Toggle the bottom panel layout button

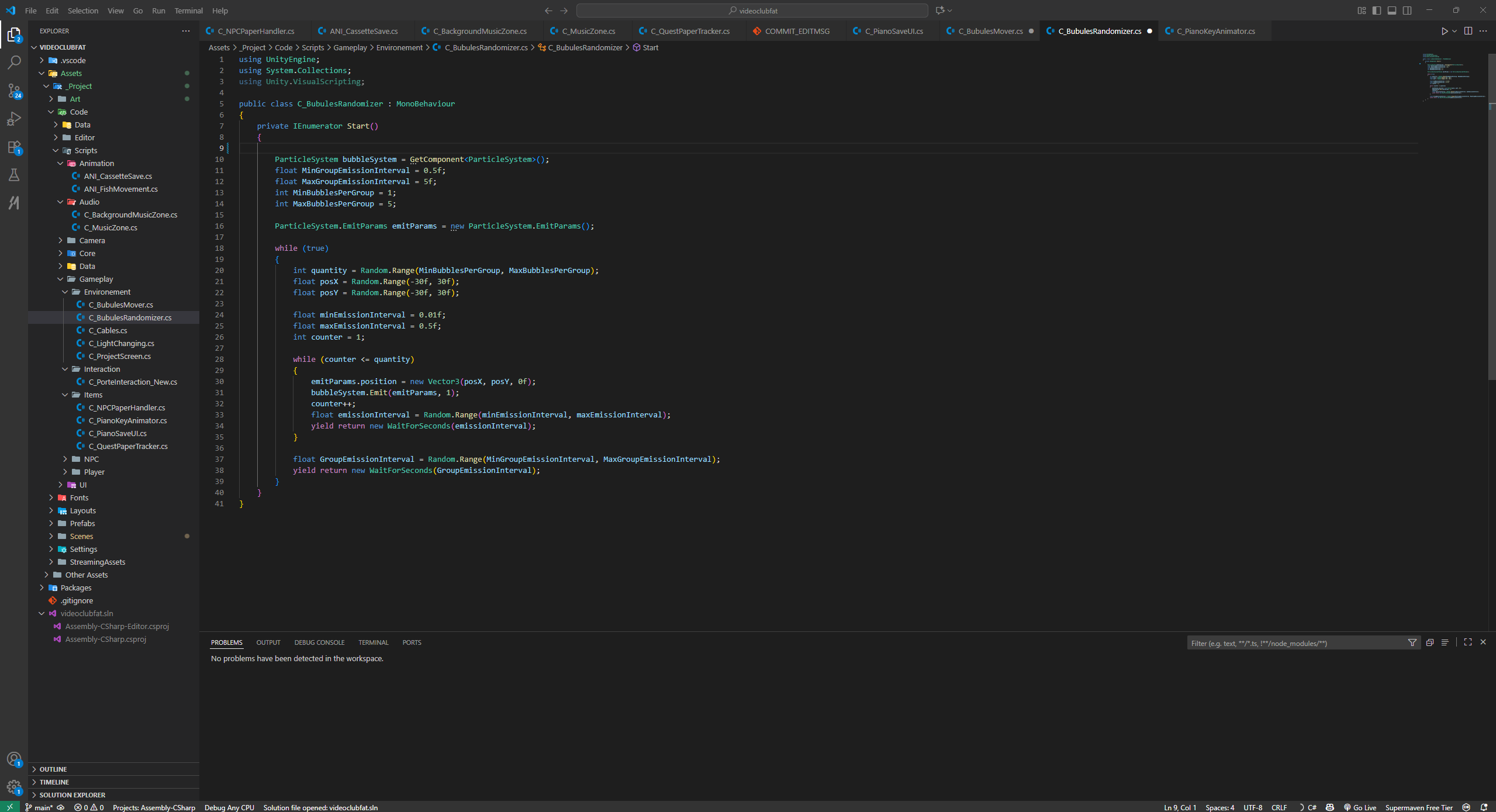click(1392, 11)
